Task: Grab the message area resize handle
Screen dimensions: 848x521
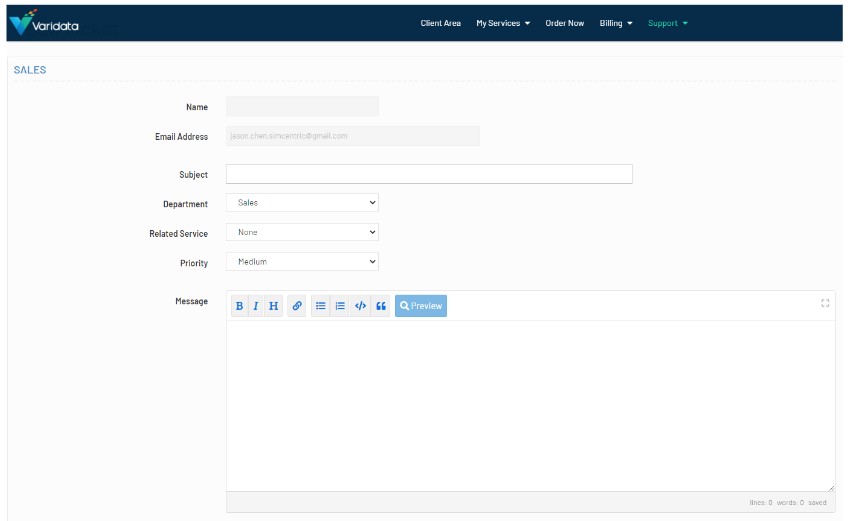Action: click(831, 488)
